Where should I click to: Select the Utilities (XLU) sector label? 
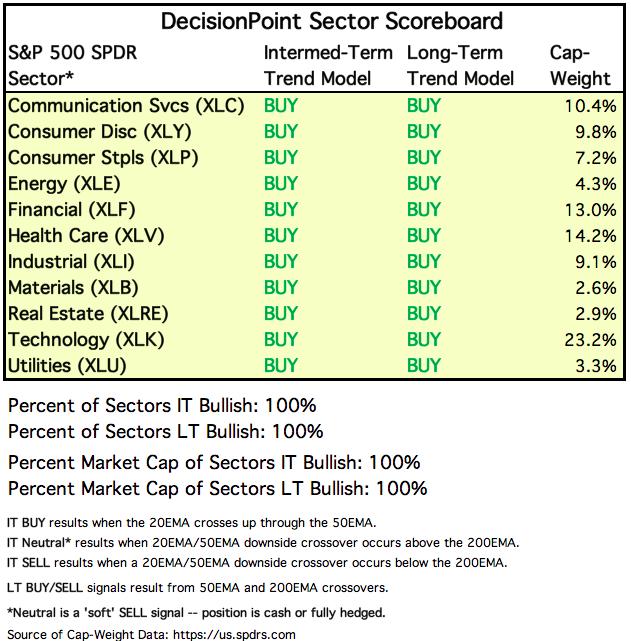point(67,365)
